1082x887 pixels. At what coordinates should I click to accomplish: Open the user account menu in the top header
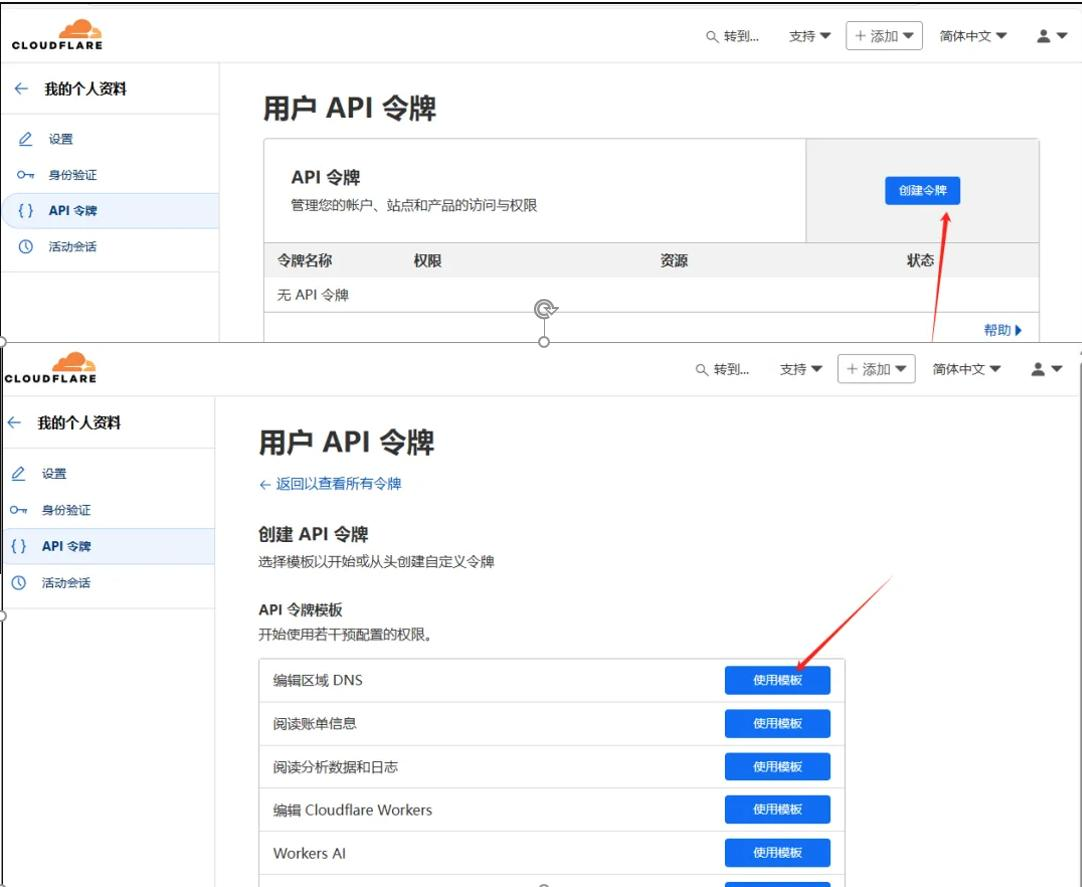(1052, 36)
